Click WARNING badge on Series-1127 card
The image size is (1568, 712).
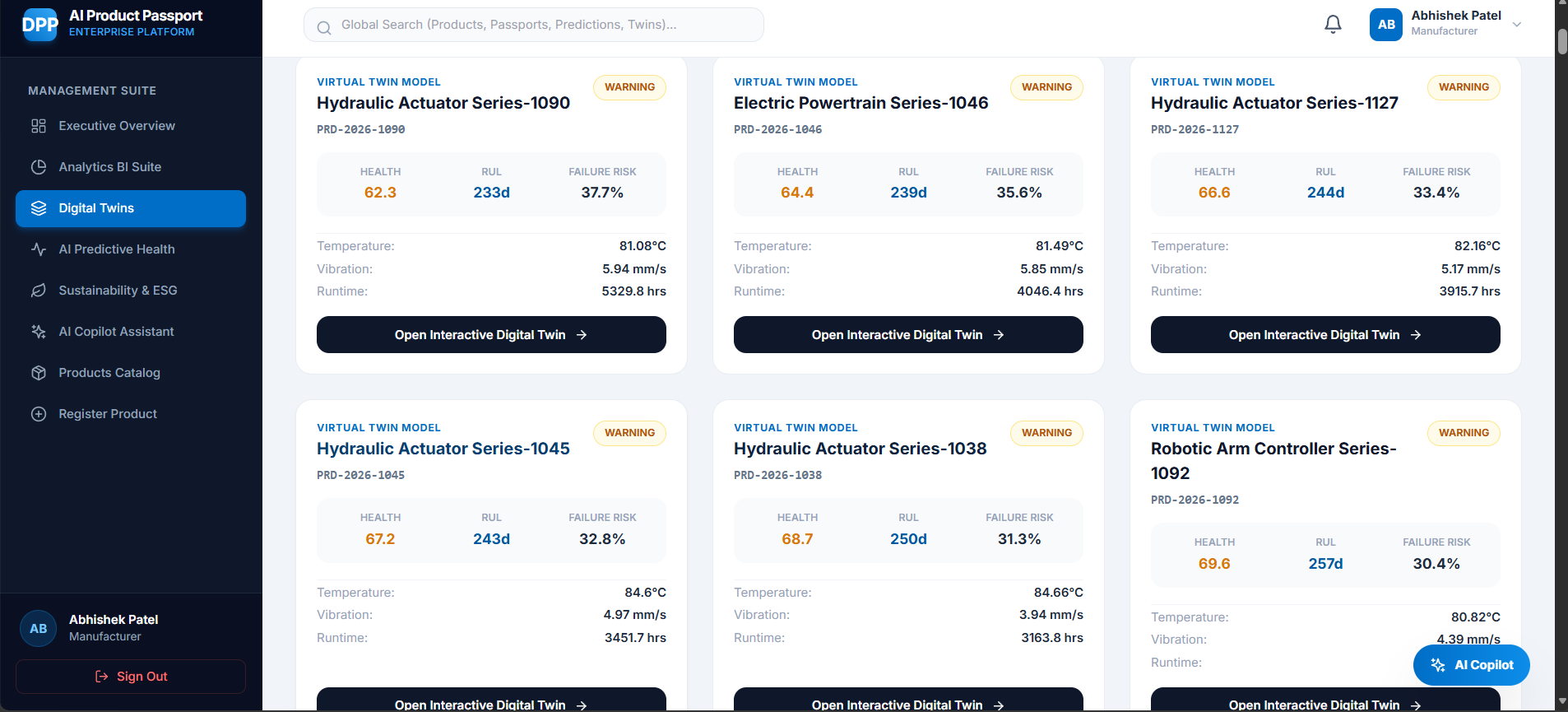[x=1464, y=87]
